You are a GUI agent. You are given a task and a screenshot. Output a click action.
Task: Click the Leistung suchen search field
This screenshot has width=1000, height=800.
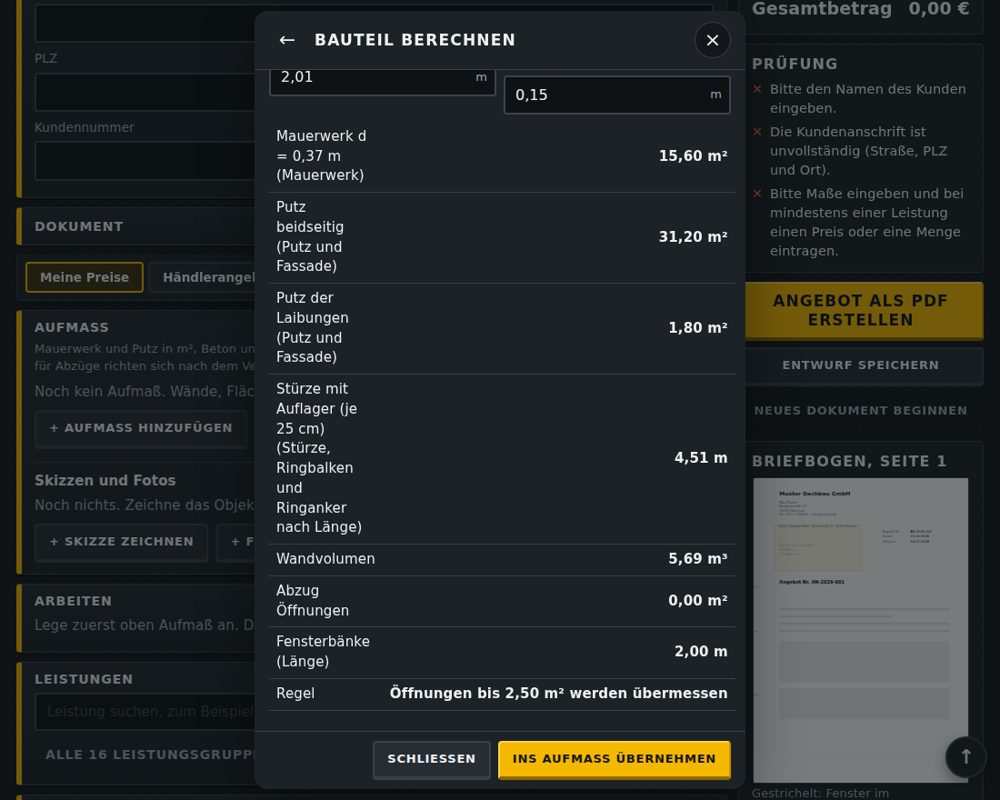coord(145,711)
